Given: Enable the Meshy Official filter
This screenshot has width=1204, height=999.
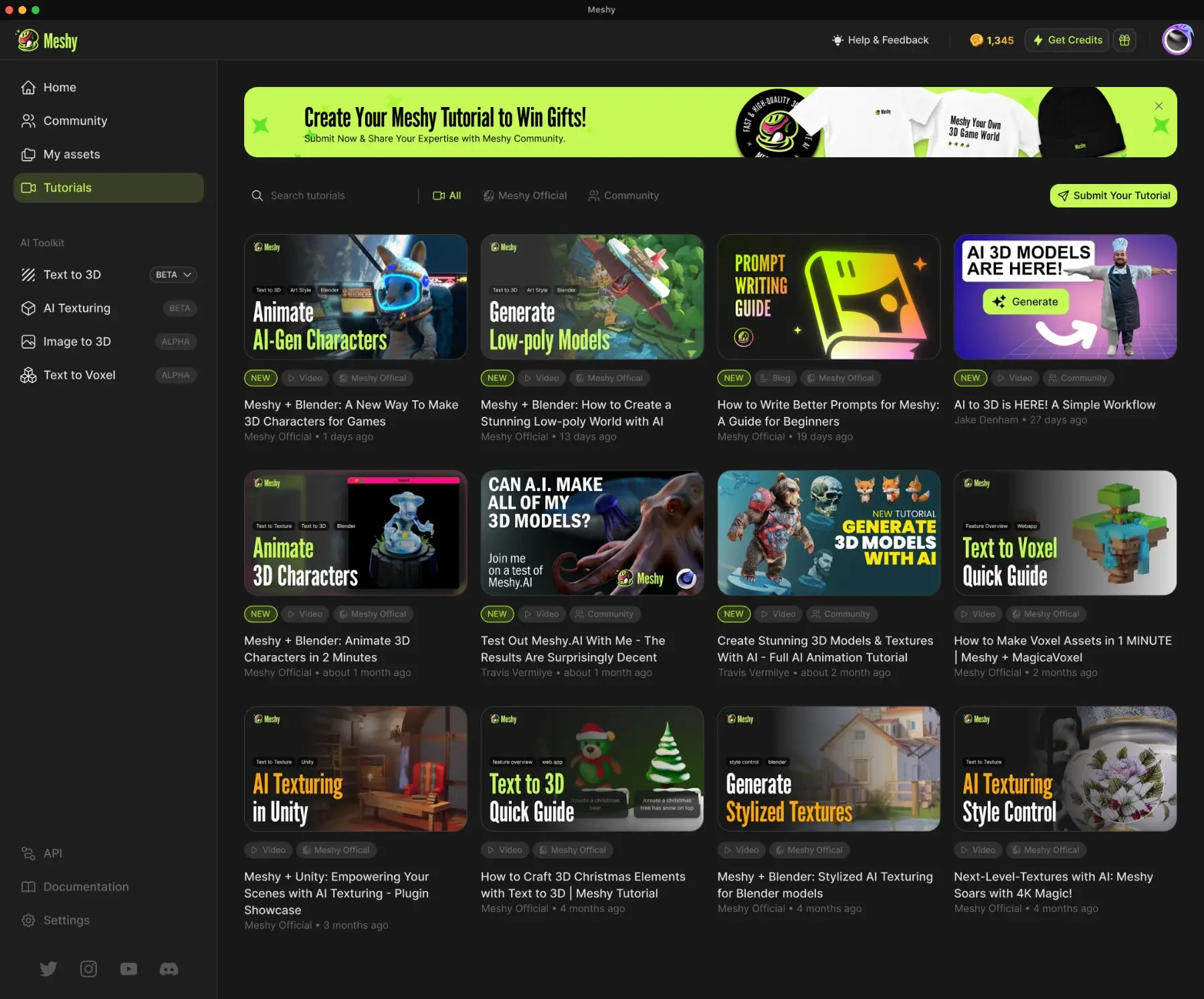Looking at the screenshot, I should [x=524, y=195].
